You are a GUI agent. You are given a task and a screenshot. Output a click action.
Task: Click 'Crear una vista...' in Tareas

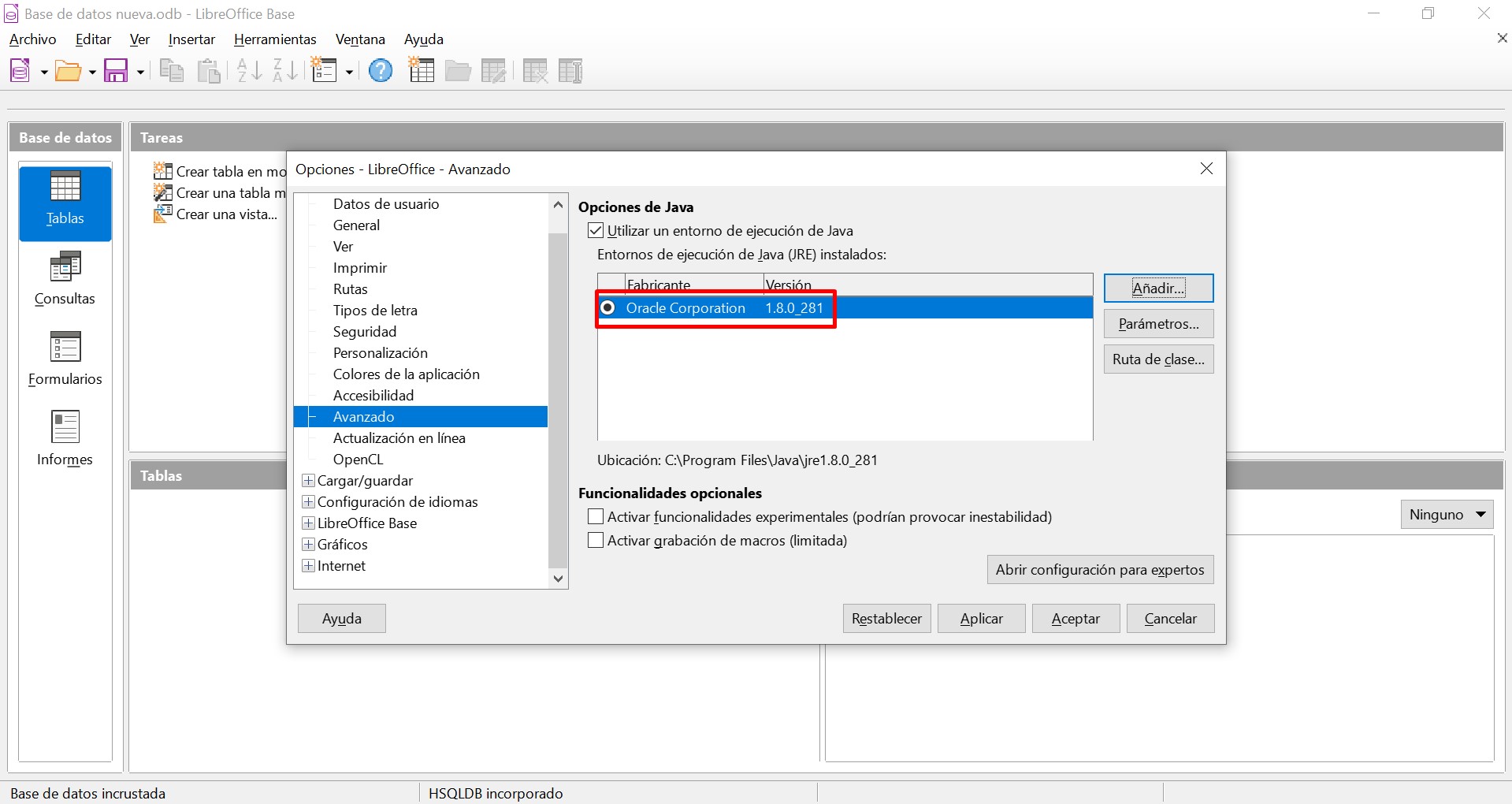225,214
